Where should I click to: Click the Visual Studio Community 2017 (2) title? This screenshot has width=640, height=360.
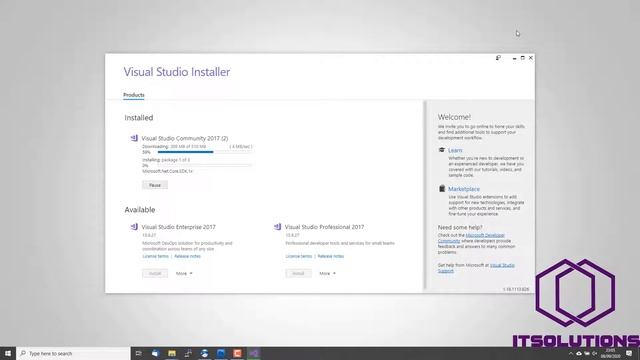[185, 138]
